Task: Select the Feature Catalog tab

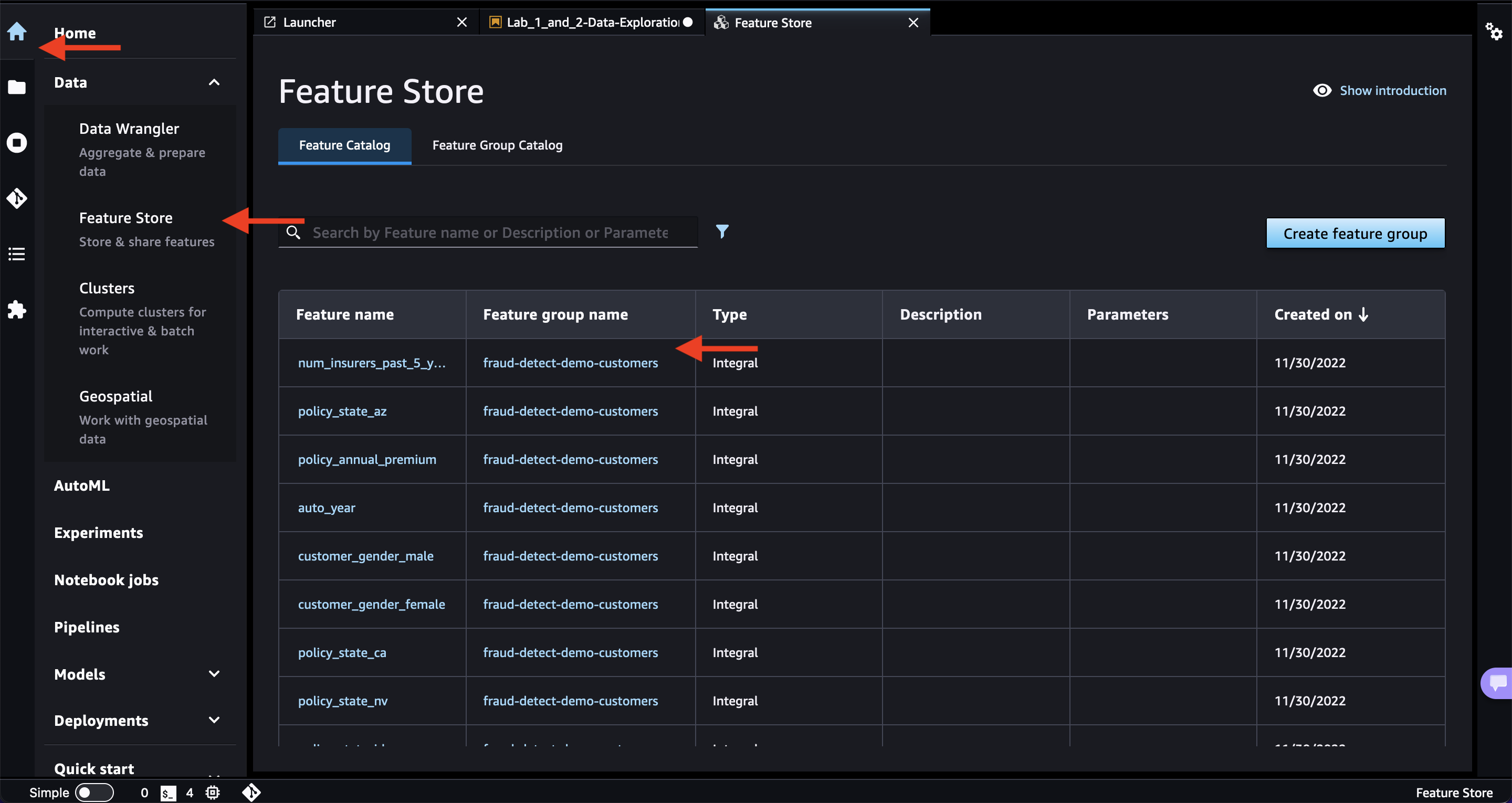Action: click(x=344, y=145)
